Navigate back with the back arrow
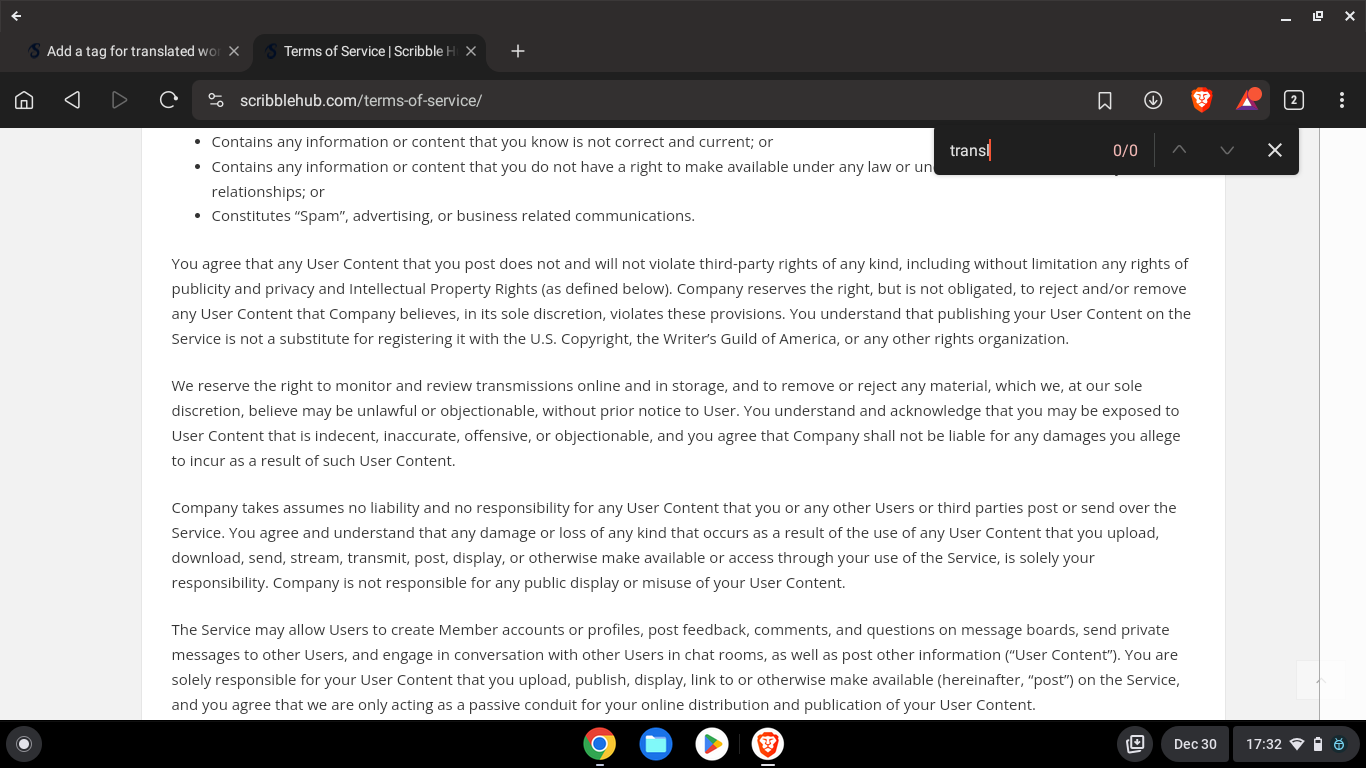Screen dimensions: 1366x768 pos(72,100)
